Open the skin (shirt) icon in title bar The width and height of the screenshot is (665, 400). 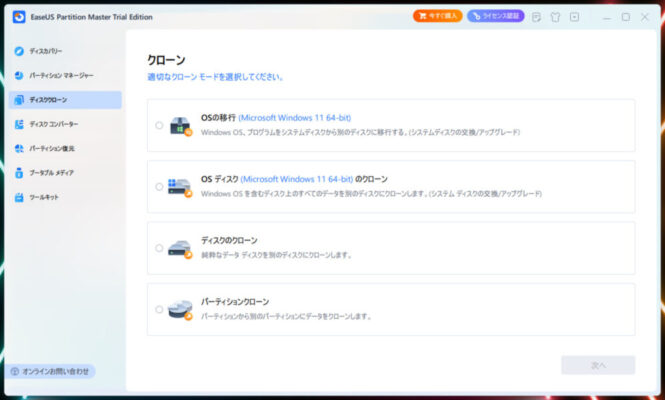coord(555,17)
